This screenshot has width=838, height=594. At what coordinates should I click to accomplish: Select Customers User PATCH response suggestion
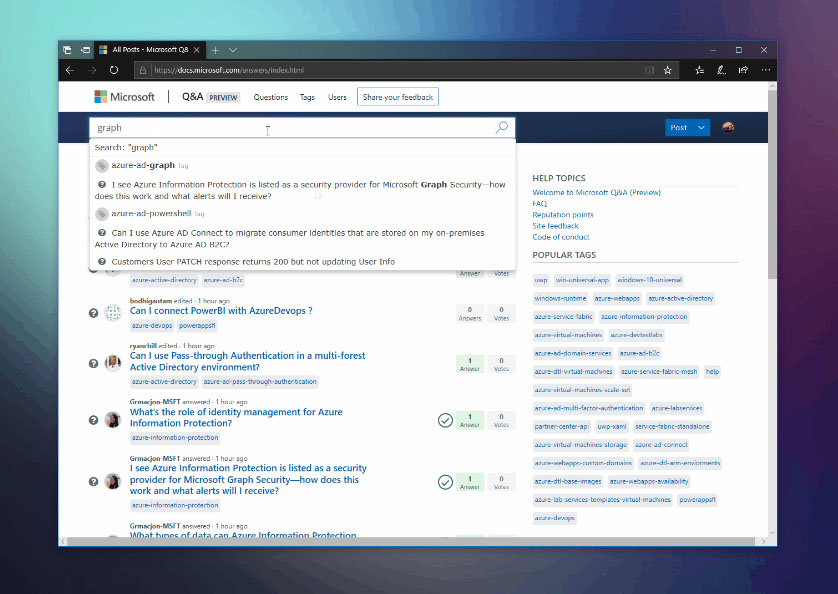(x=302, y=262)
